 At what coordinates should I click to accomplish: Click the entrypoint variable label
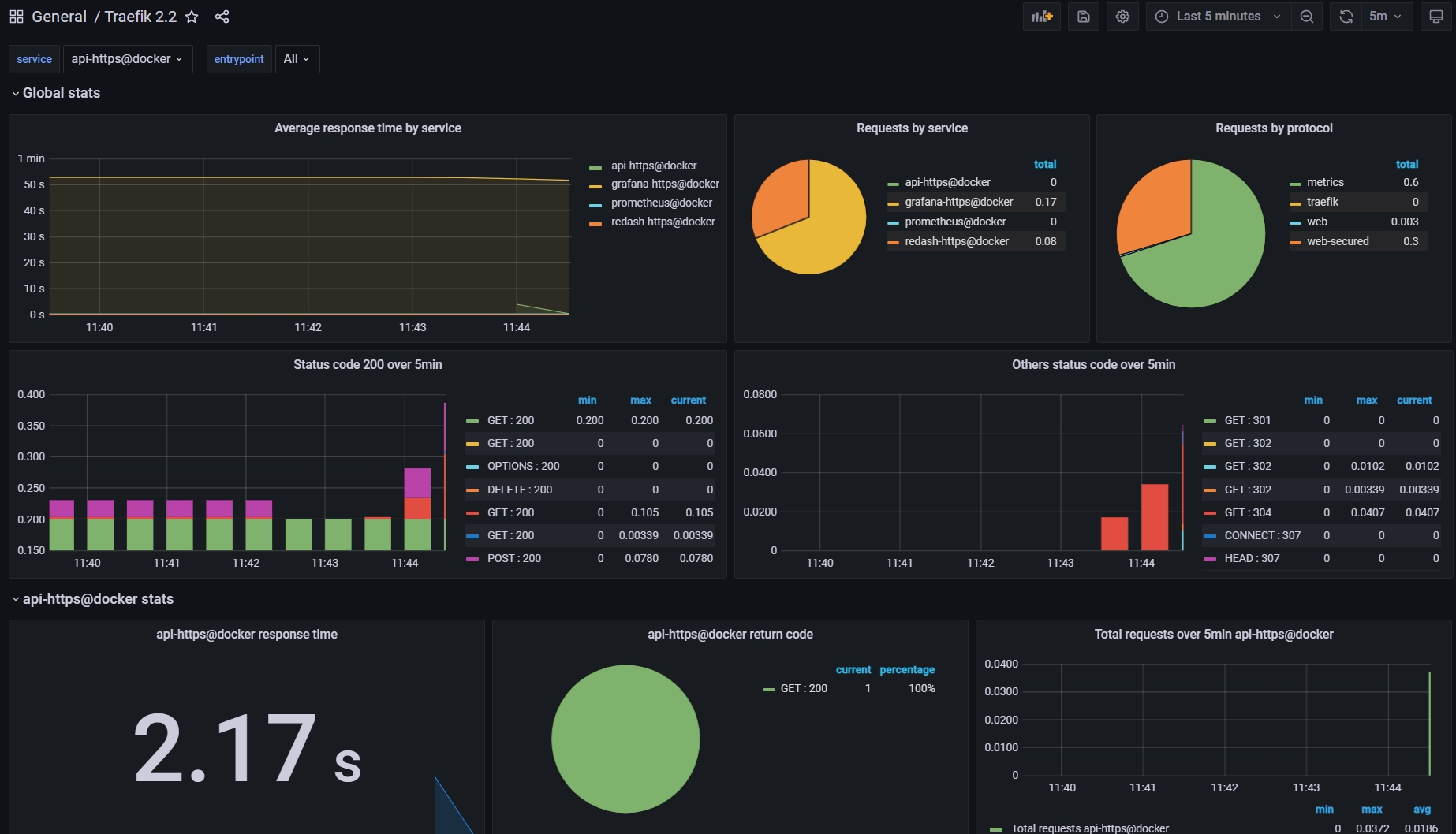[x=239, y=59]
